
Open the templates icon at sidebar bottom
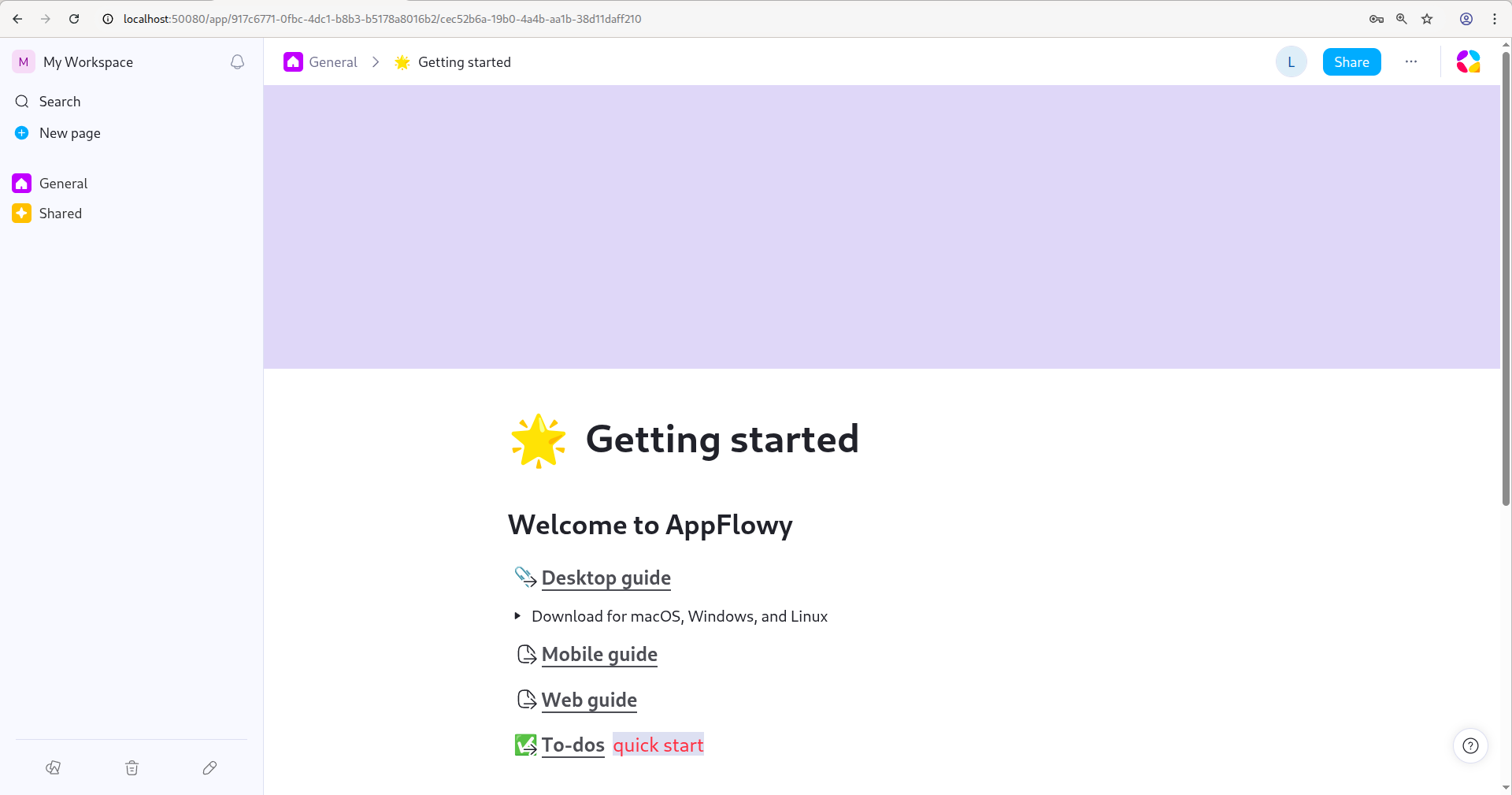click(54, 767)
